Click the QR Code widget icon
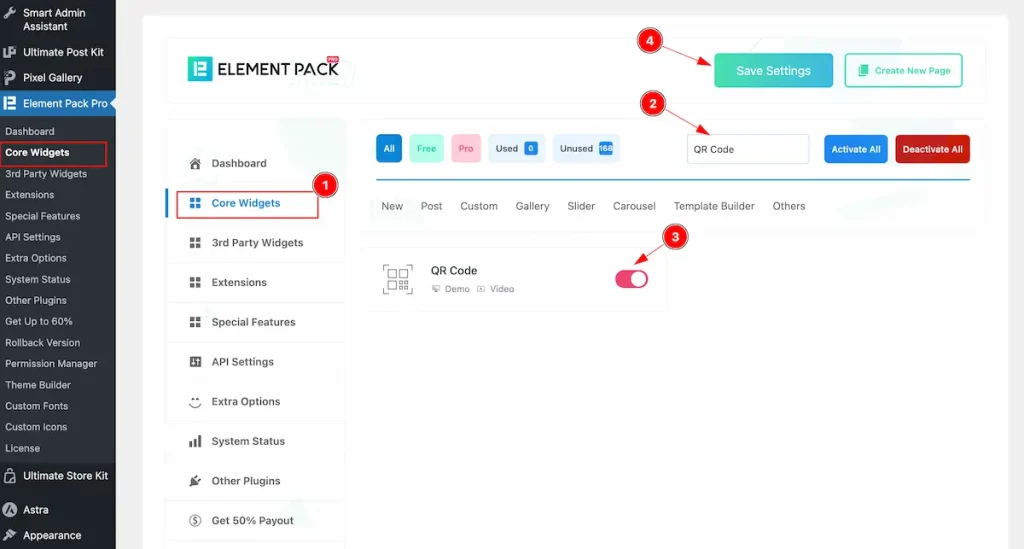Viewport: 1024px width, 549px height. click(397, 279)
